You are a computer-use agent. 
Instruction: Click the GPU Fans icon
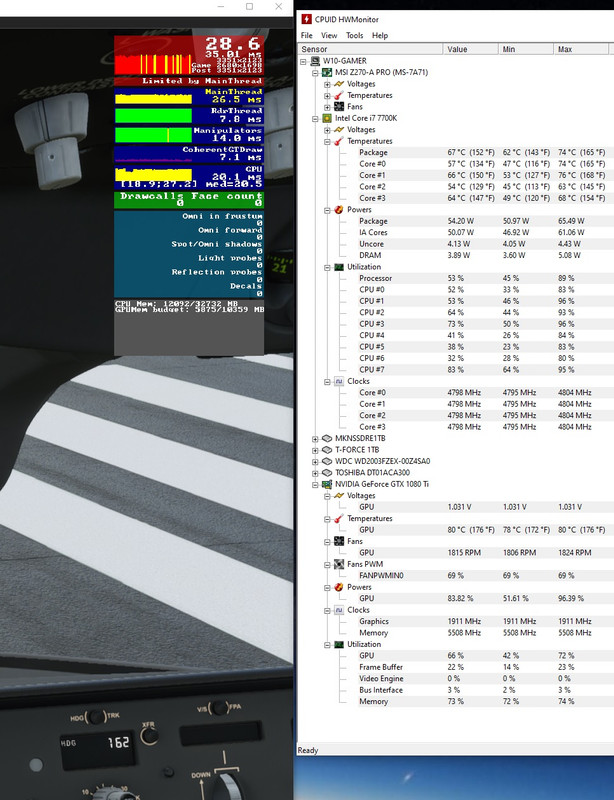coord(339,541)
